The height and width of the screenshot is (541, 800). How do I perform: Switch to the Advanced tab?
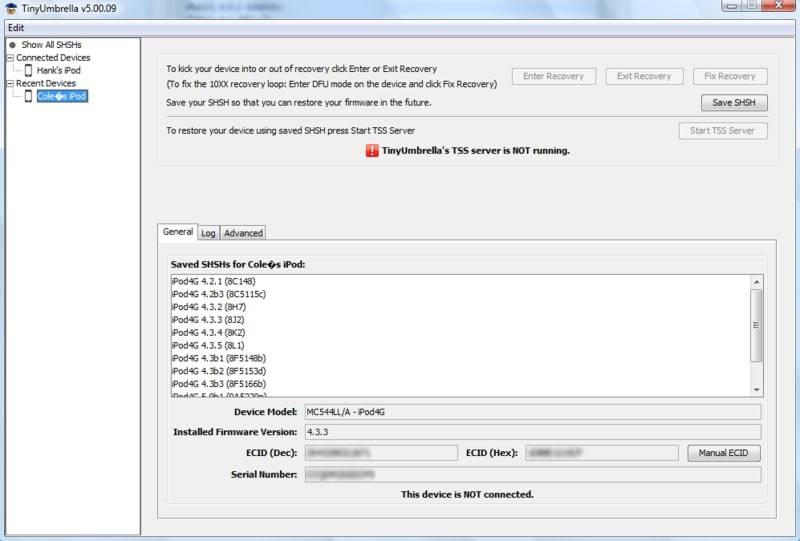pyautogui.click(x=243, y=233)
